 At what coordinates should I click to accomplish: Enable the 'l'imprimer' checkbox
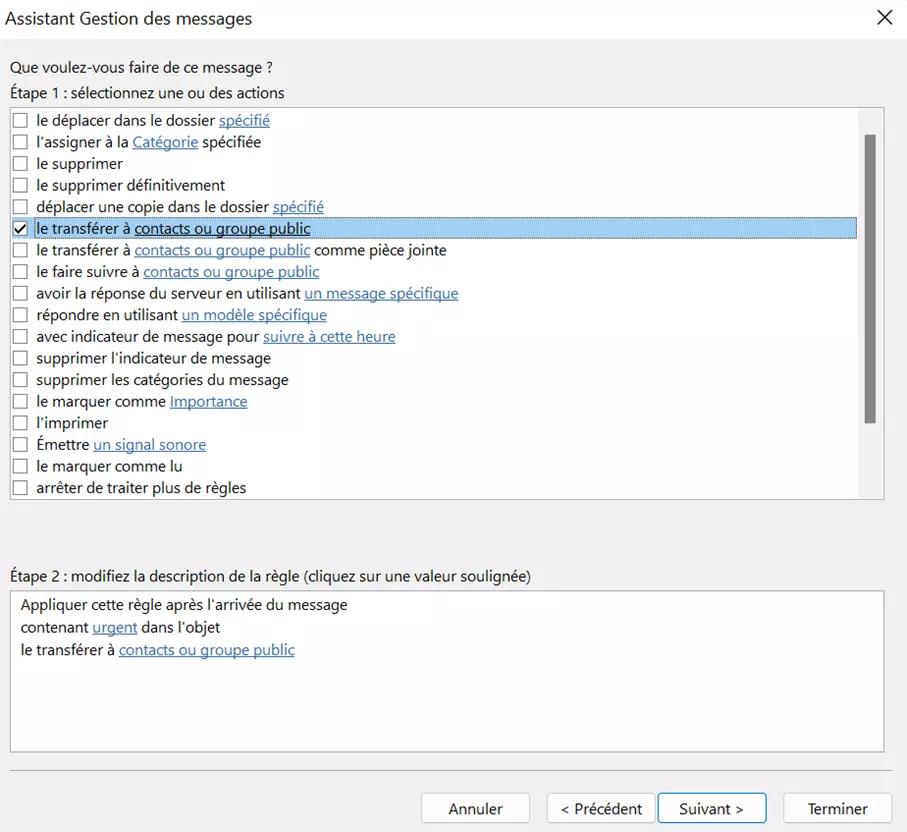point(20,423)
